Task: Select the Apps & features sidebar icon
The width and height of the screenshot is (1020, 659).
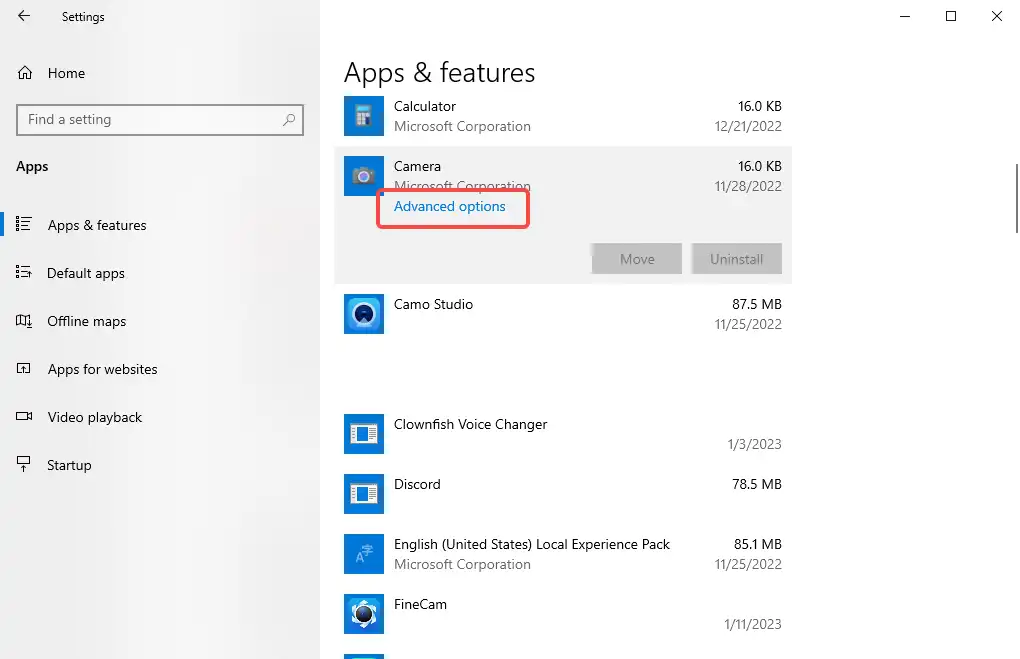Action: tap(23, 224)
